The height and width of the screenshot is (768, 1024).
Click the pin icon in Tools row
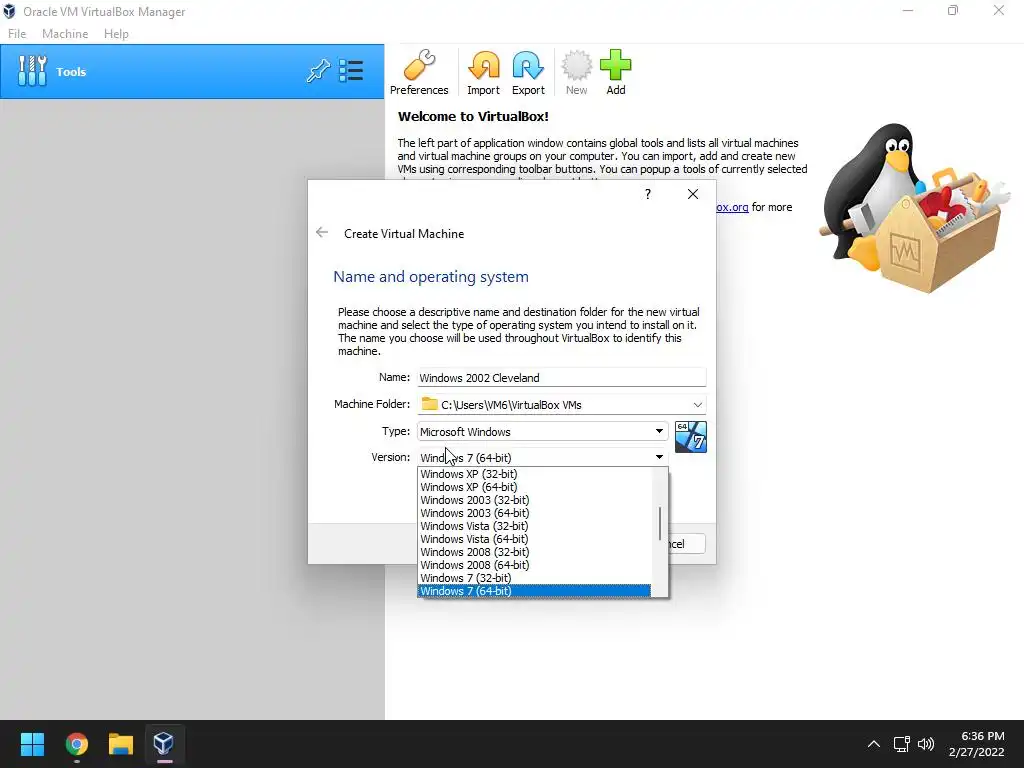click(x=318, y=71)
